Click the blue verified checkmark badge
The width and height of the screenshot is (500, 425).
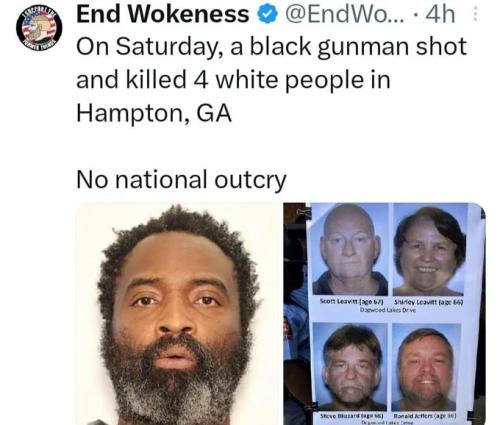(x=267, y=15)
